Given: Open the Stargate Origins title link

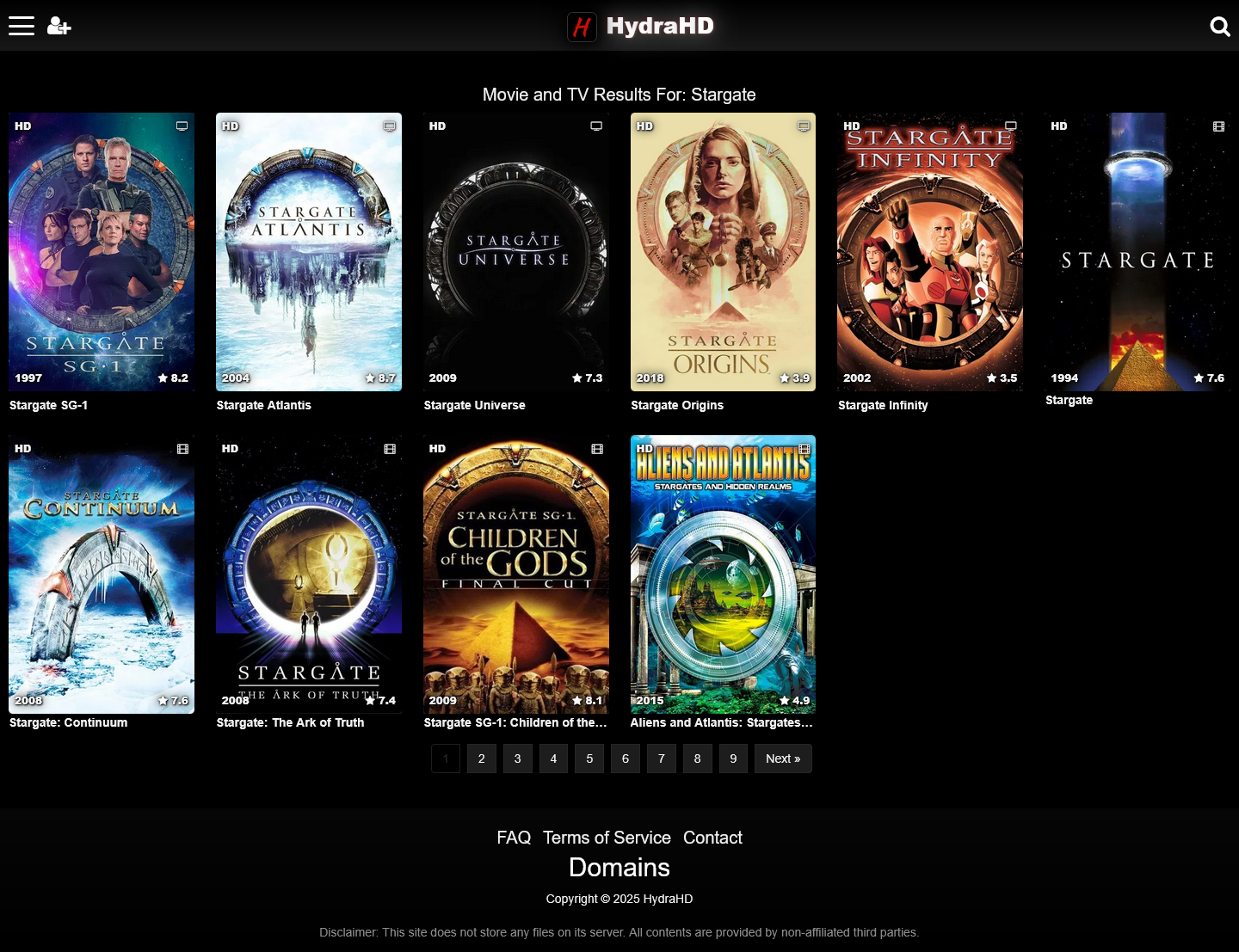Looking at the screenshot, I should [x=677, y=405].
